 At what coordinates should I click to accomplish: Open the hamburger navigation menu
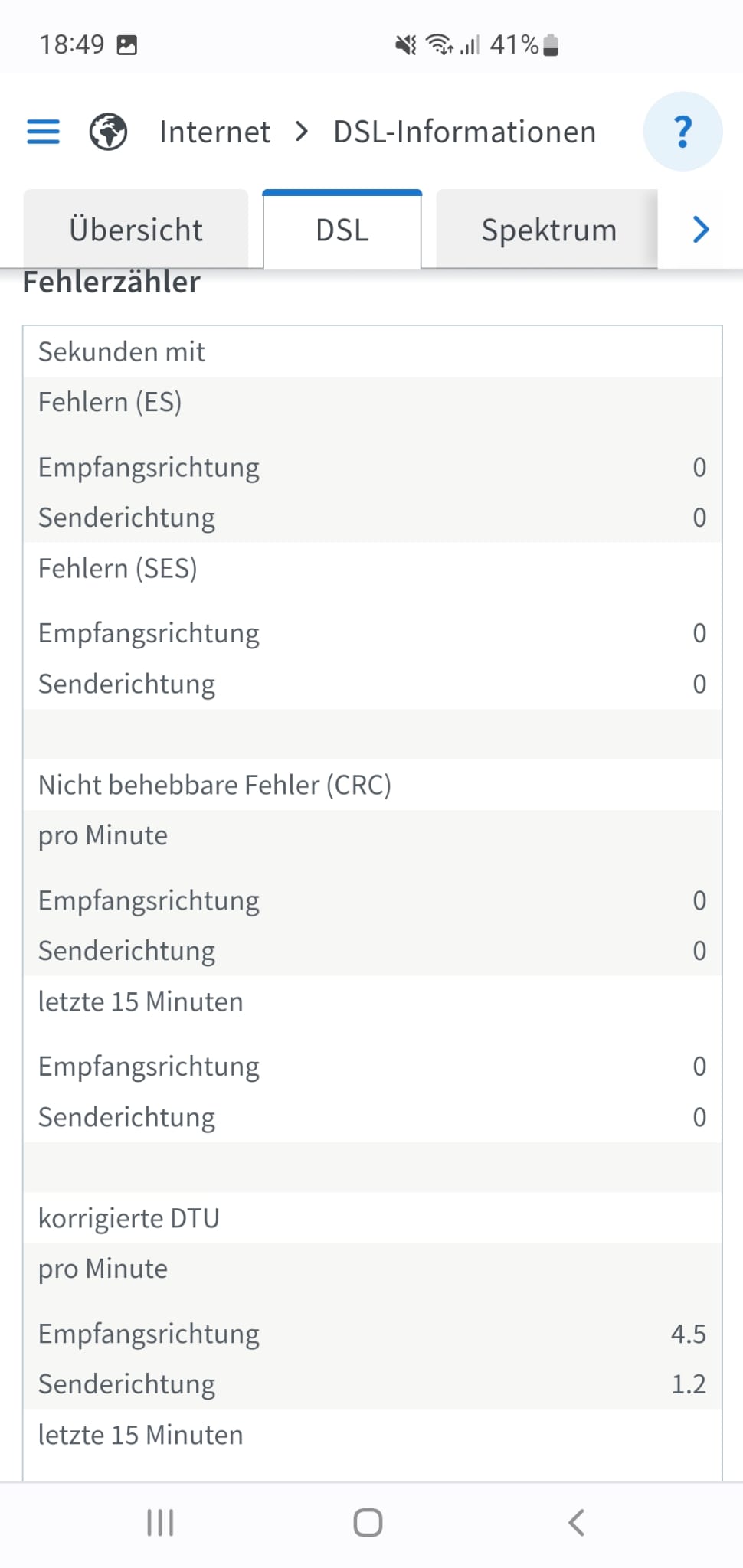pyautogui.click(x=43, y=132)
